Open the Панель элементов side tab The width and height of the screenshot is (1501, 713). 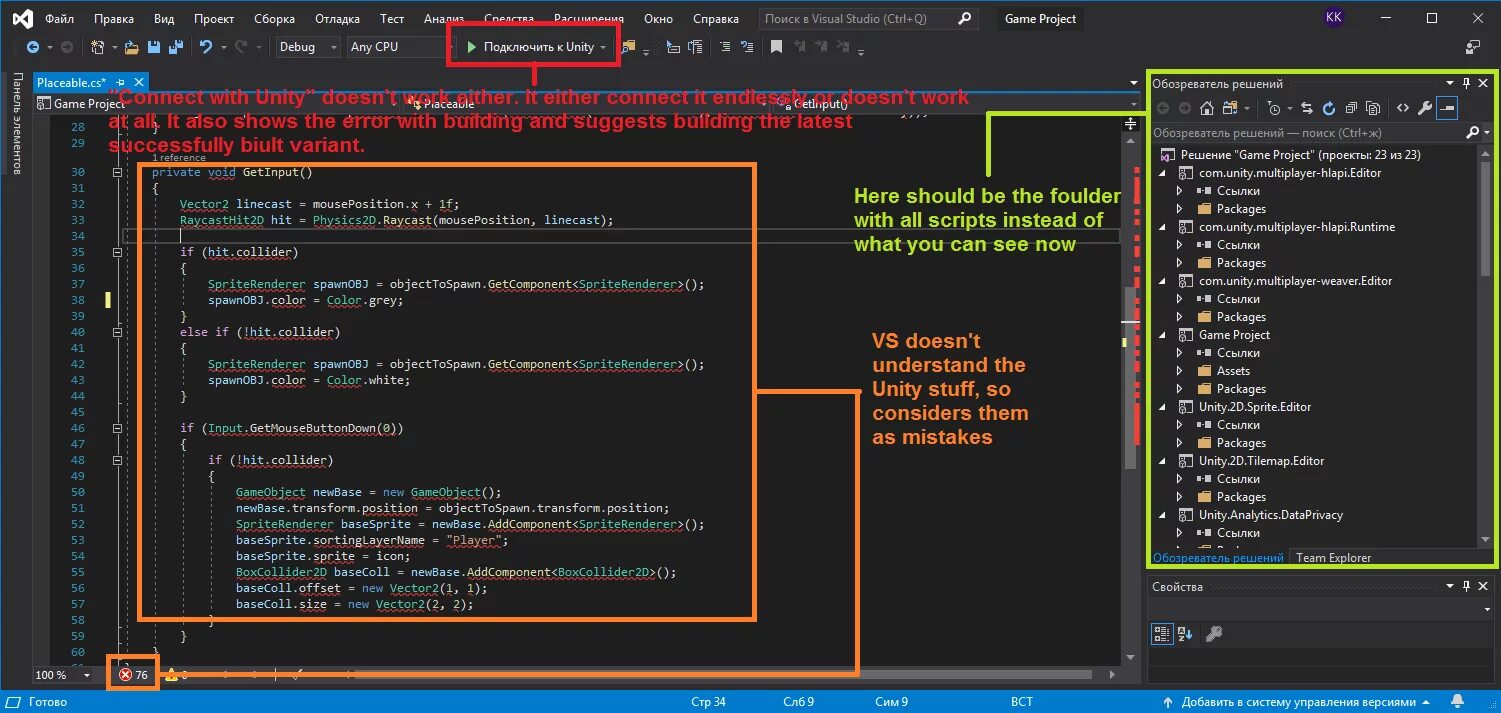pyautogui.click(x=16, y=124)
